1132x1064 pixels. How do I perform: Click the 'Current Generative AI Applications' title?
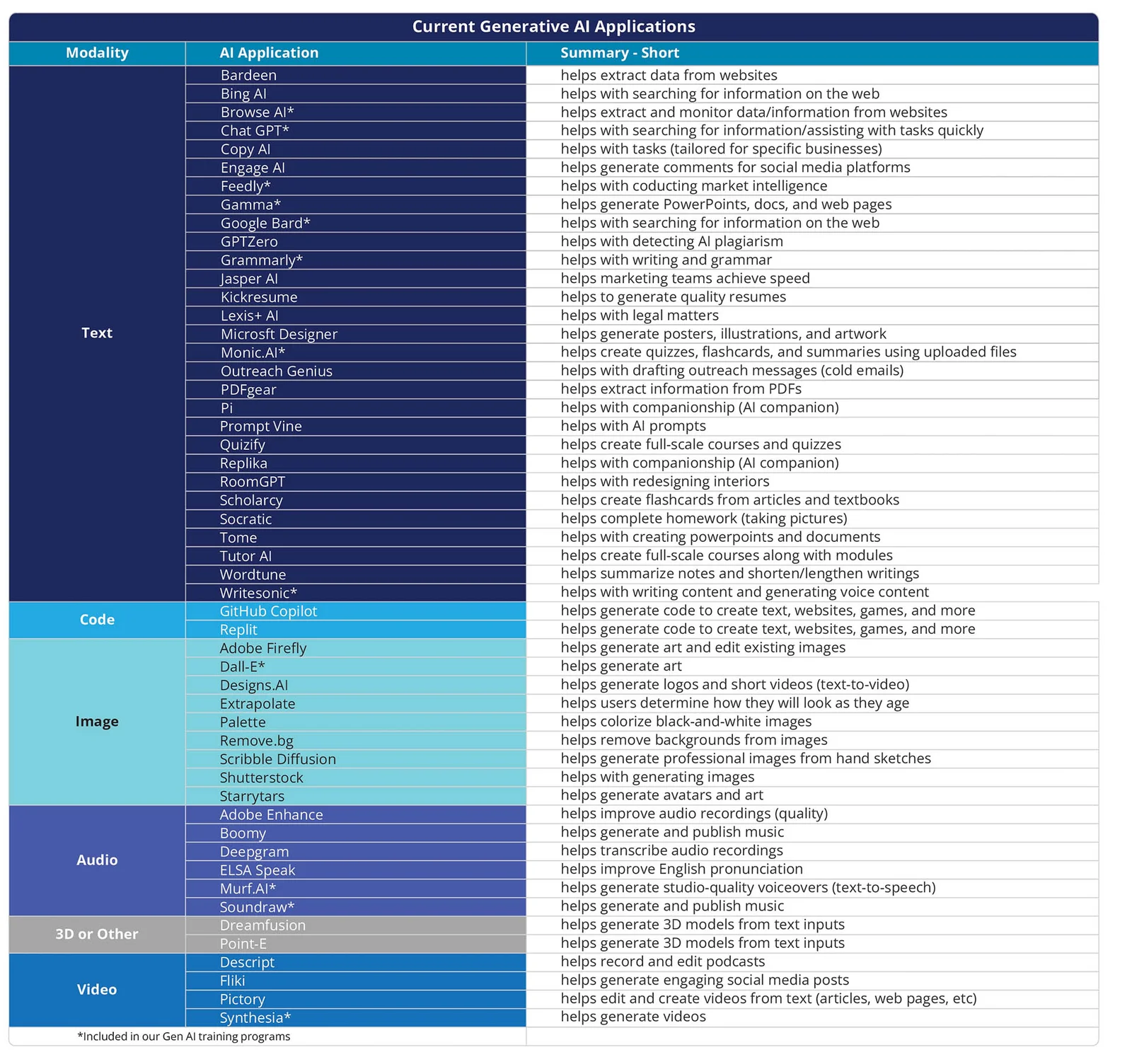[553, 27]
